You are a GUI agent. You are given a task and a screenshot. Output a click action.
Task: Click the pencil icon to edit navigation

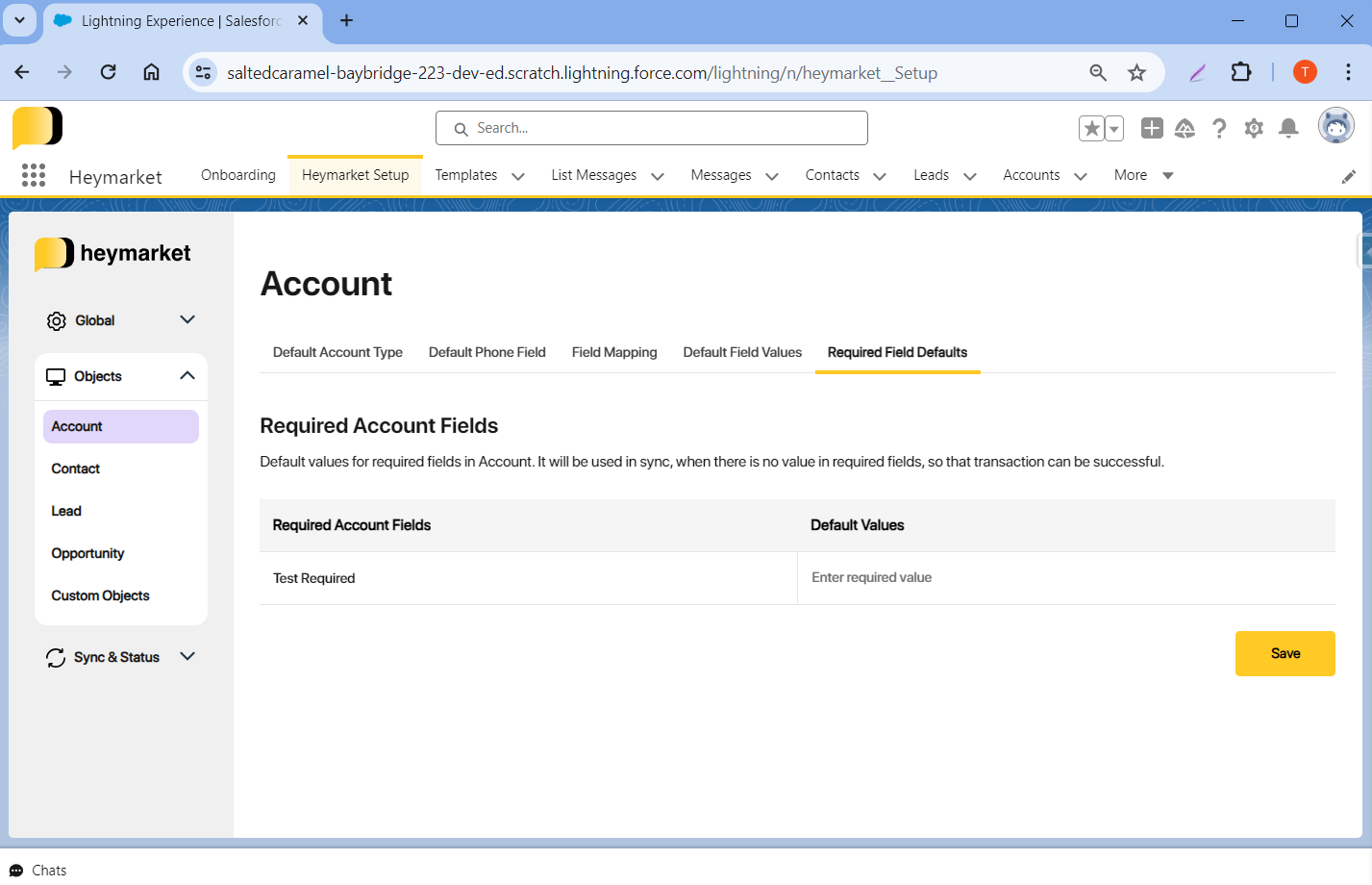coord(1349,176)
